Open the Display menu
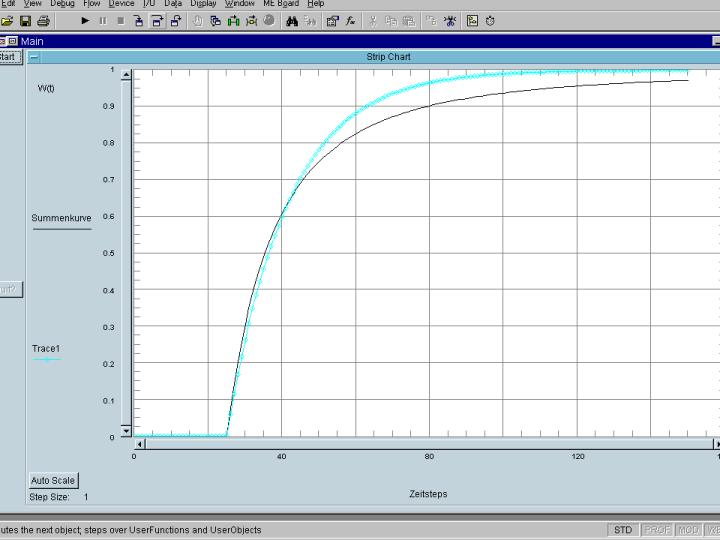Screen dimensions: 720x540 (203, 4)
